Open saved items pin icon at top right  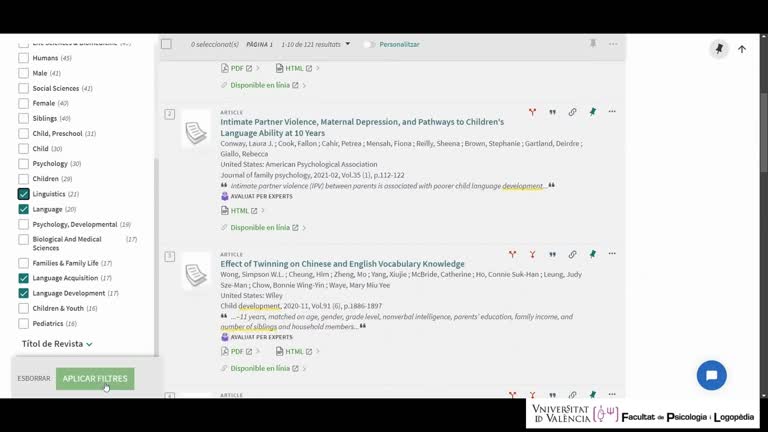(x=719, y=49)
